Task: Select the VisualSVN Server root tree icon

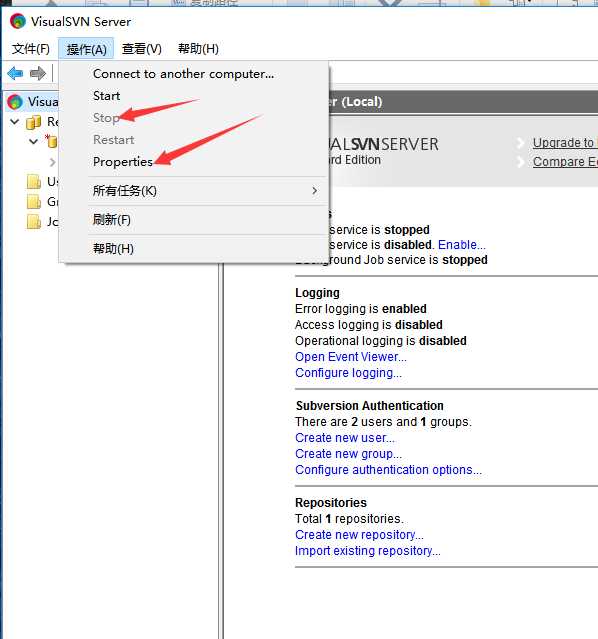Action: pos(15,102)
